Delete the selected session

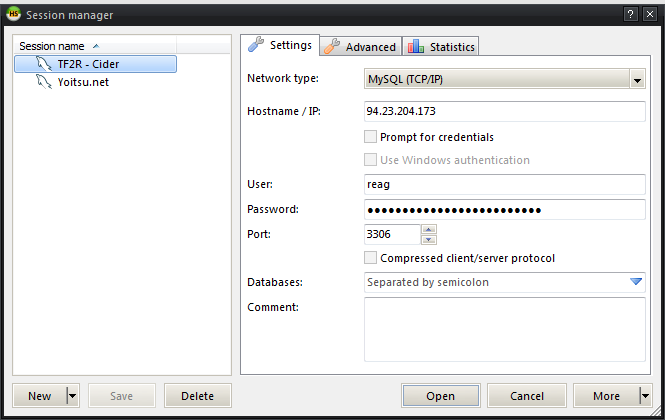pos(198,396)
